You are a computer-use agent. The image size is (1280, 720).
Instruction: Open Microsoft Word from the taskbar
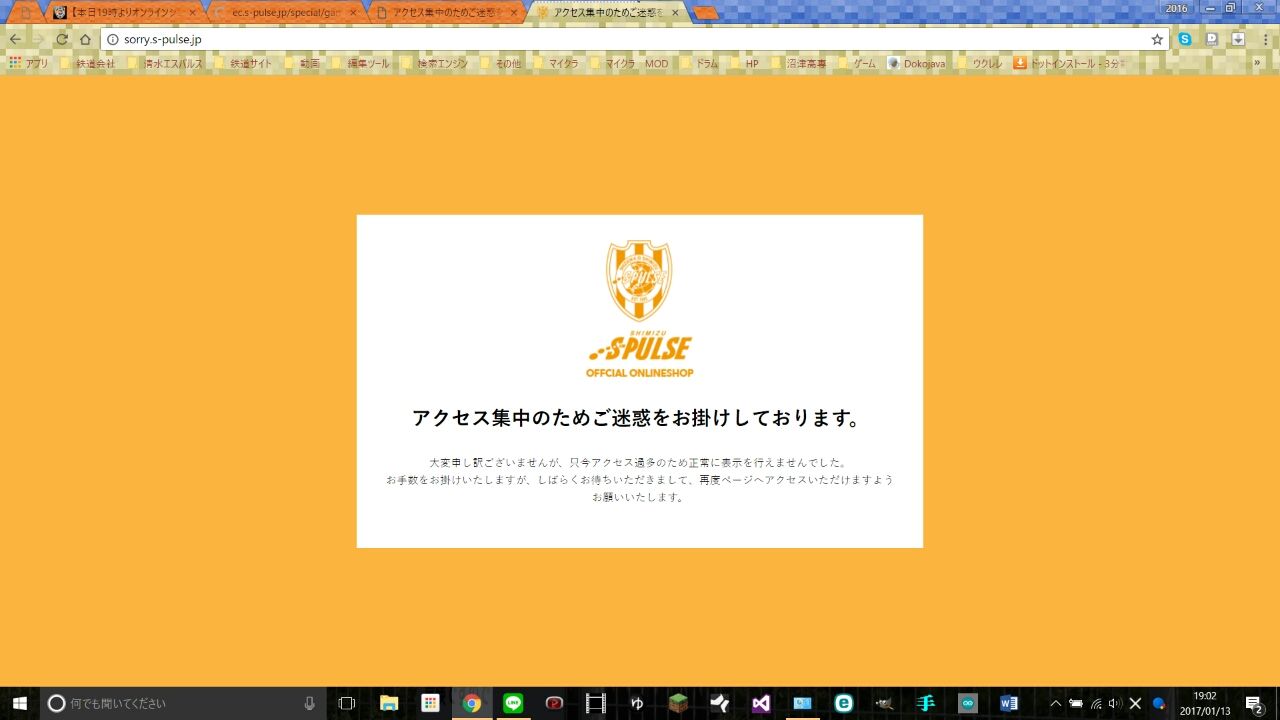[x=1008, y=703]
